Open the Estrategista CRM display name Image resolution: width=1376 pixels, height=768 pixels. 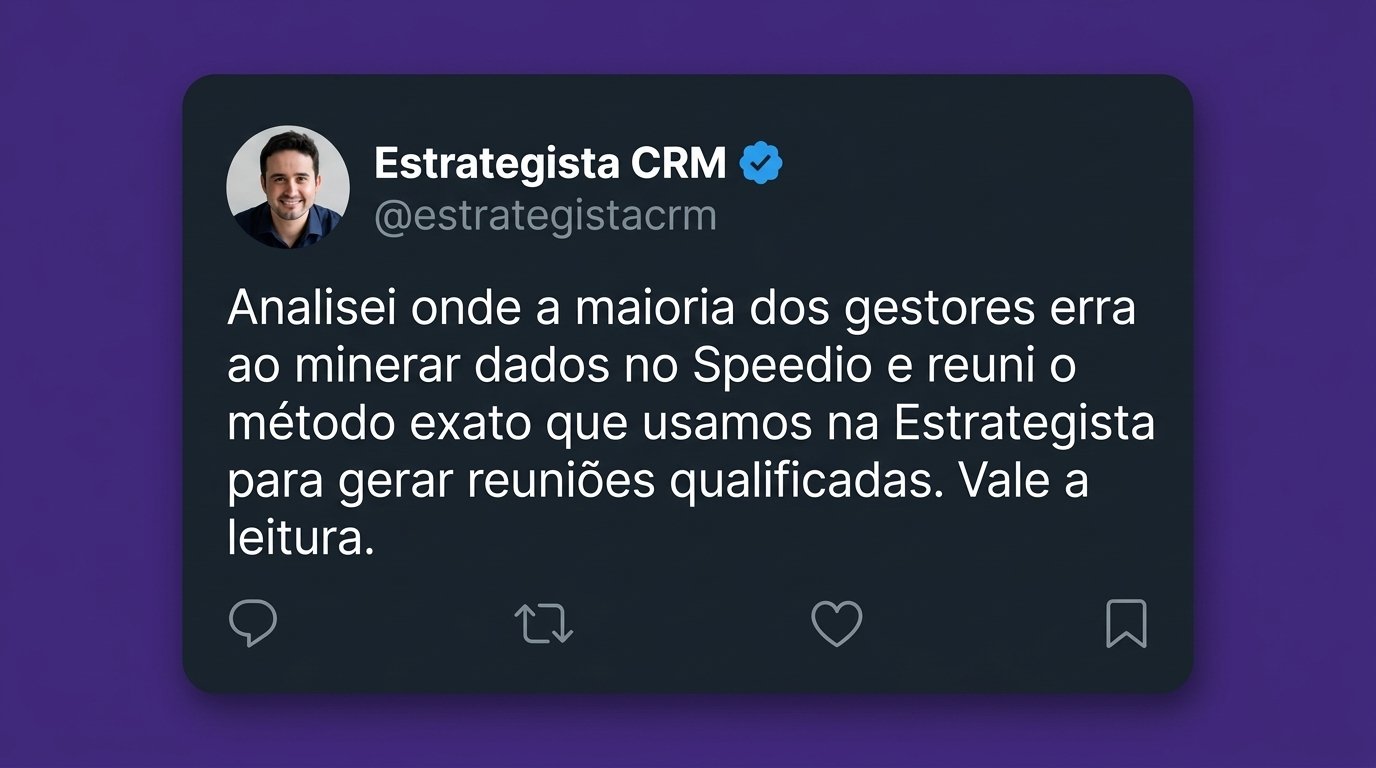[x=550, y=164]
